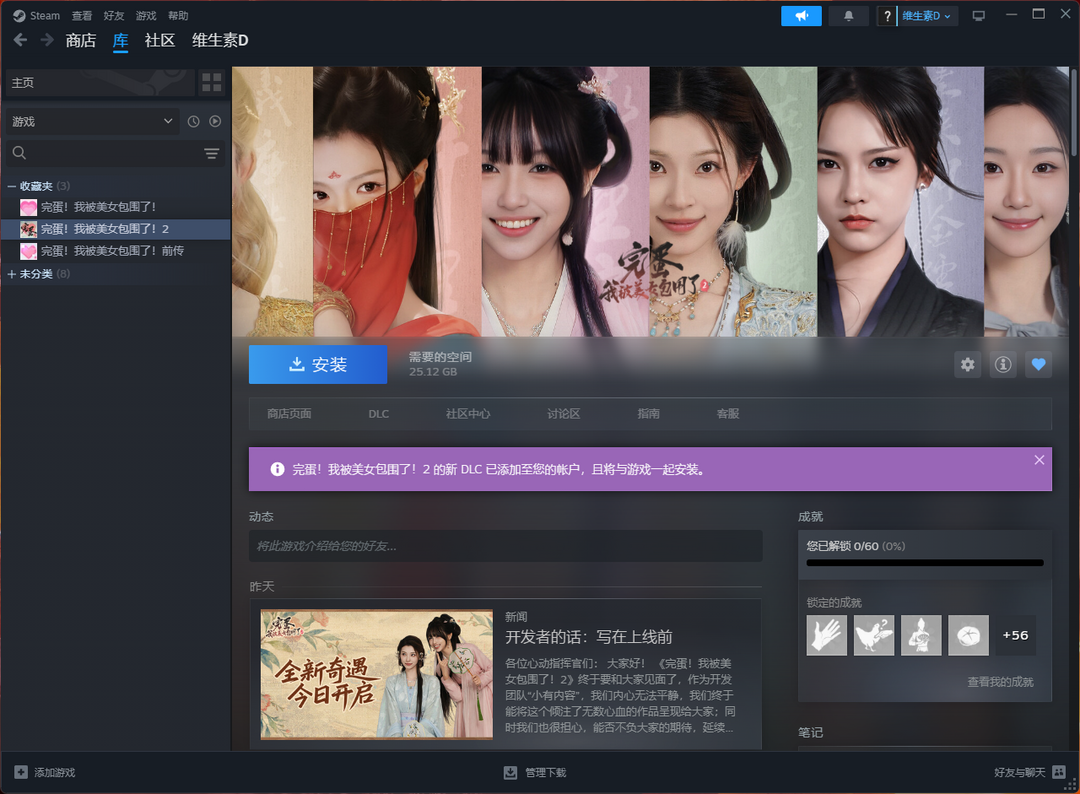Click the 查看我的成就 link
This screenshot has width=1080, height=794.
tap(1000, 682)
